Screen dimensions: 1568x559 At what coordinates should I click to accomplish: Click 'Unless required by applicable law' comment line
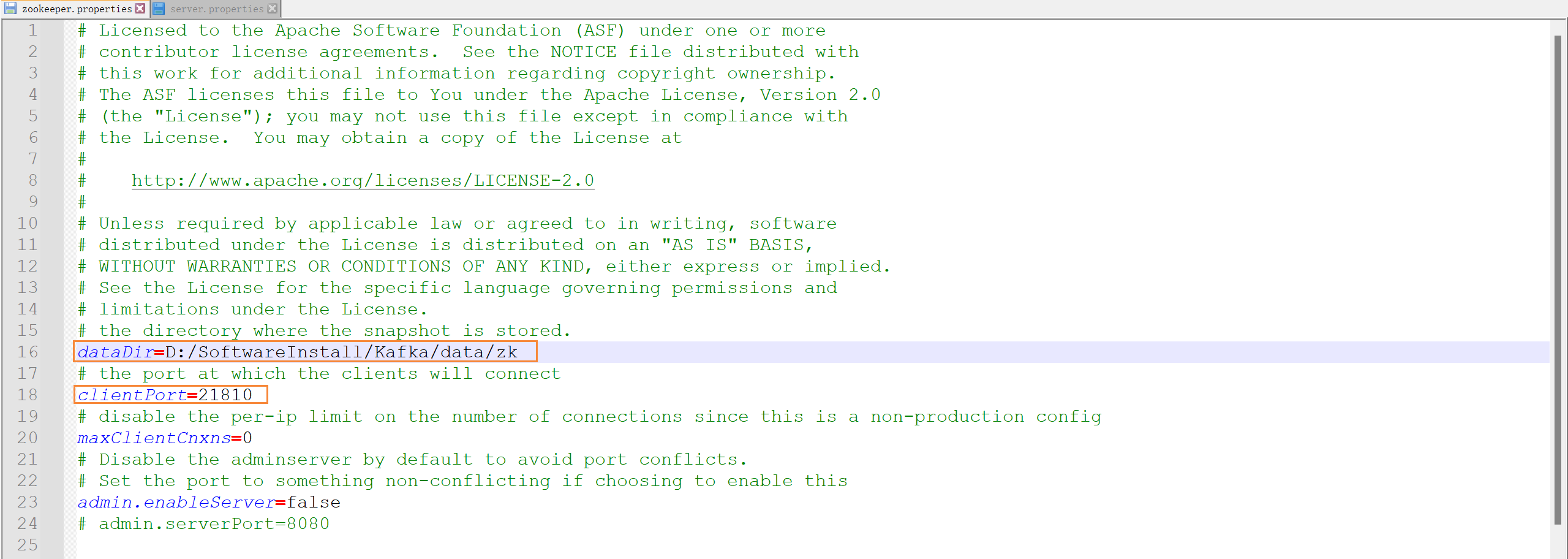coord(457,223)
